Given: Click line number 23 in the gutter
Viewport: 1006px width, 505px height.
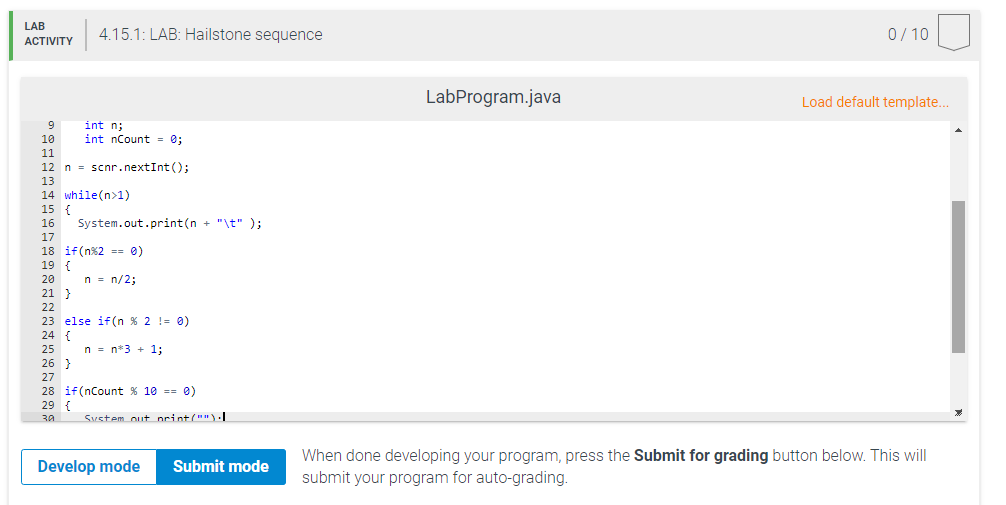Looking at the screenshot, I should pyautogui.click(x=48, y=321).
